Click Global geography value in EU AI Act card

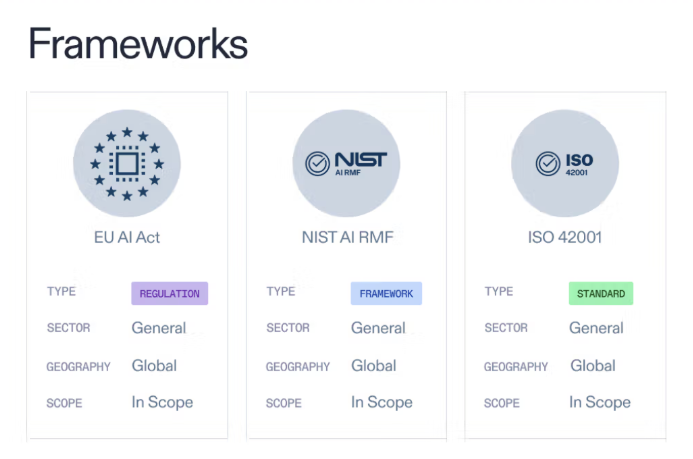point(154,366)
